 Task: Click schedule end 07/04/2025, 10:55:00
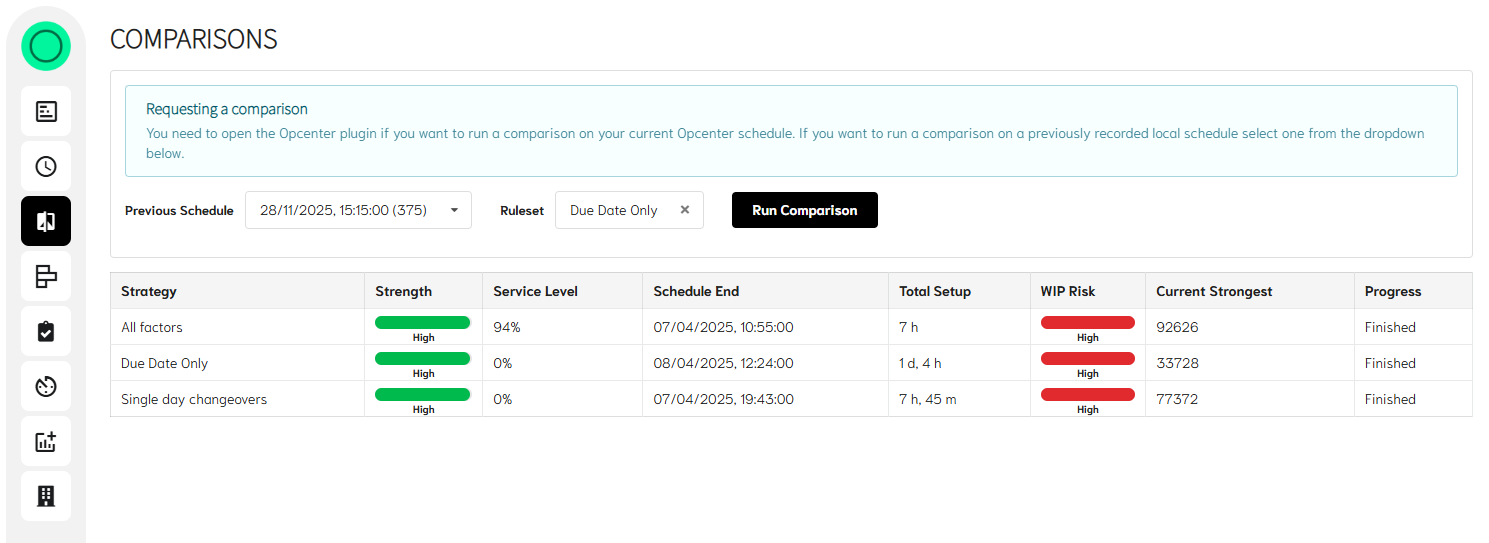click(724, 327)
